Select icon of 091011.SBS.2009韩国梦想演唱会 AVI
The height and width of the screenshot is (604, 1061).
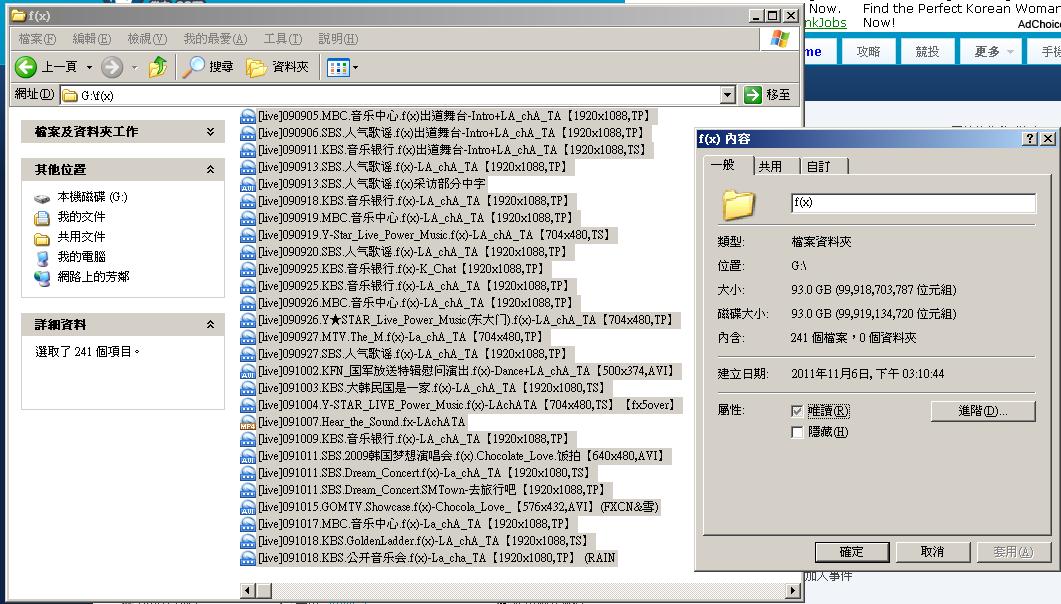tap(248, 456)
